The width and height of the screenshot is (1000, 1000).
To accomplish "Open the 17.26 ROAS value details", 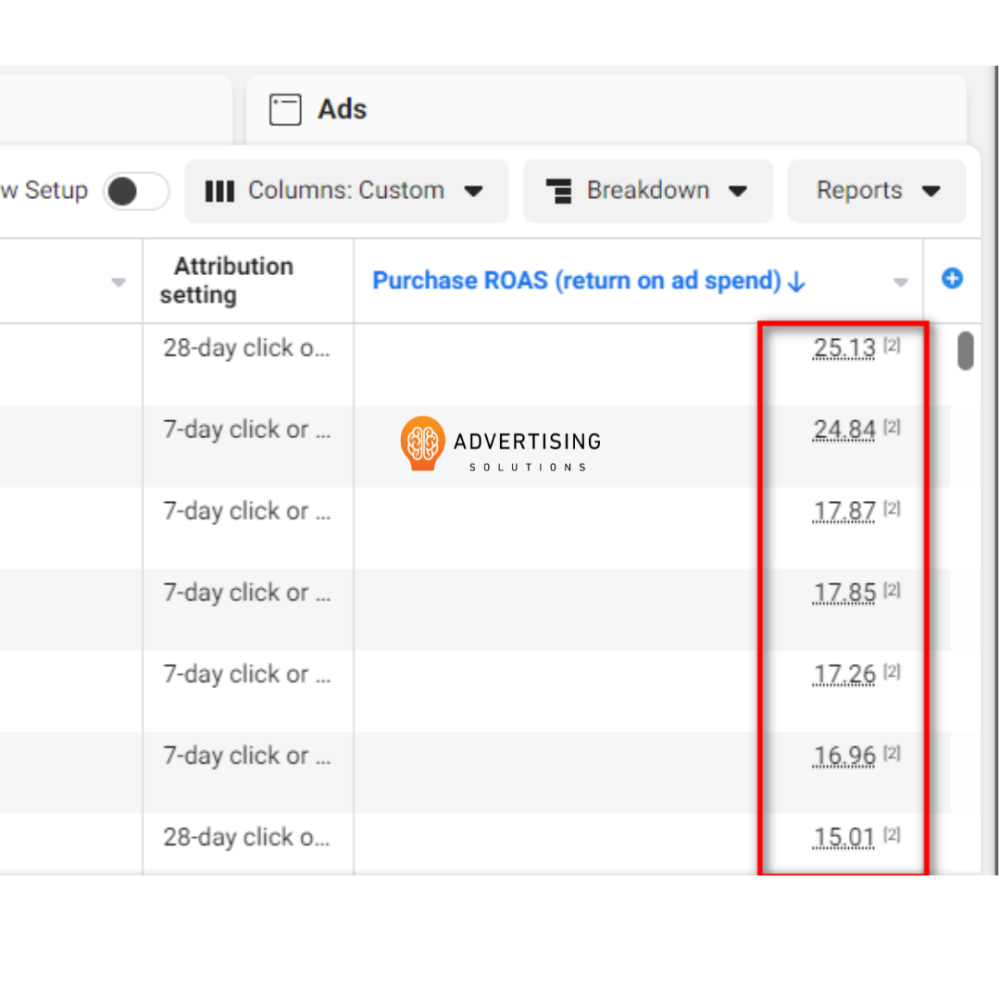I will tap(844, 675).
